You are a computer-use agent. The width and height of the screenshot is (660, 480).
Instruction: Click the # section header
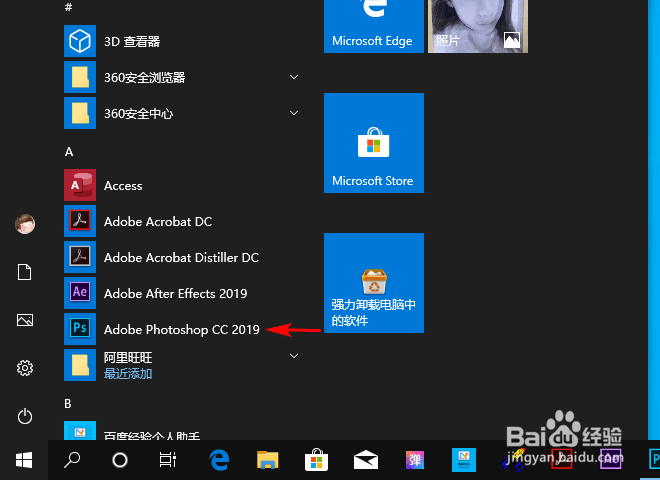click(69, 7)
